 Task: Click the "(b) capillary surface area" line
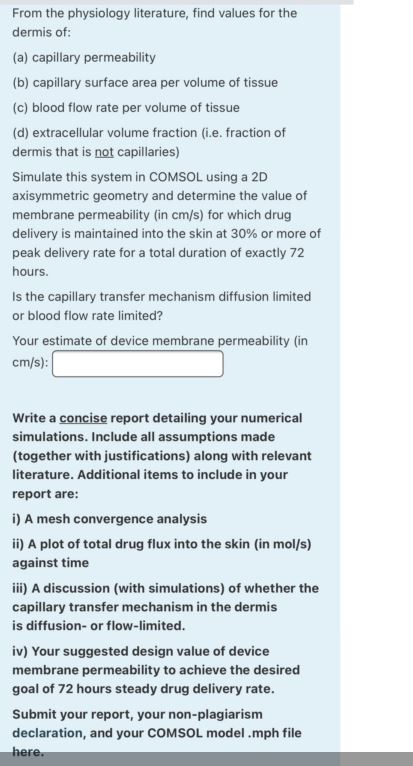(x=145, y=83)
